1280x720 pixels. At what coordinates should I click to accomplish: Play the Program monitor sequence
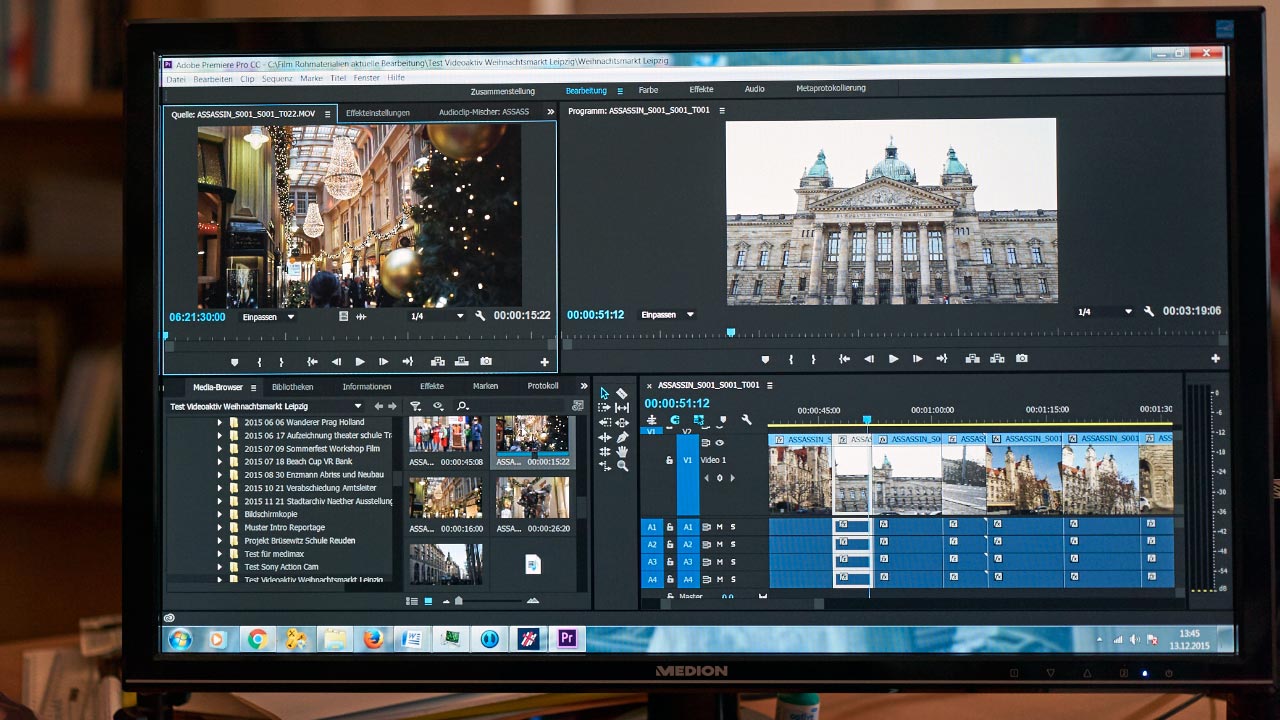point(893,359)
